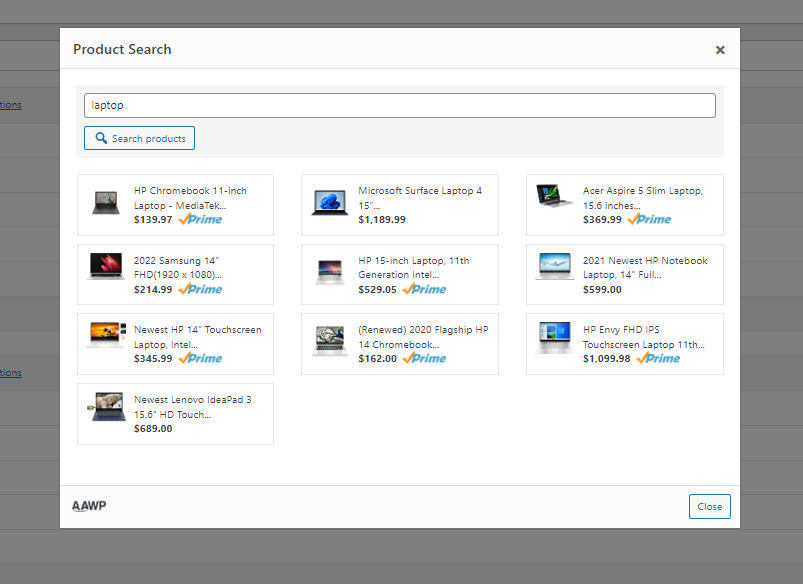Click the $1,189.99 price
This screenshot has height=584, width=803.
click(x=382, y=220)
